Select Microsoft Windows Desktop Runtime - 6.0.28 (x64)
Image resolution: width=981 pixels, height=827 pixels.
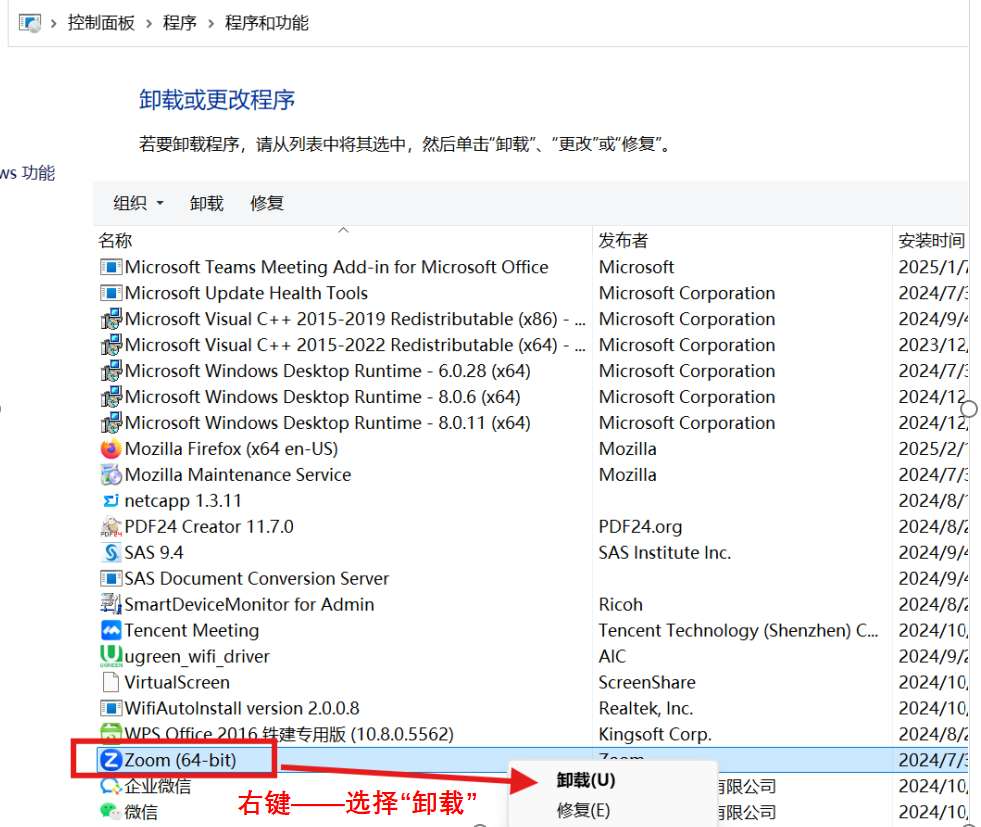click(327, 371)
